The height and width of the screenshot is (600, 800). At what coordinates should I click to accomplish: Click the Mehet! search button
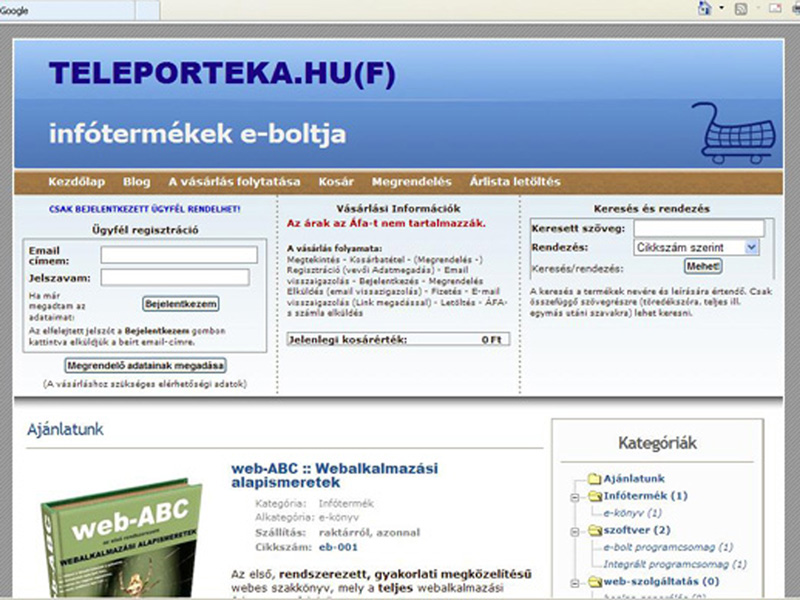(703, 266)
